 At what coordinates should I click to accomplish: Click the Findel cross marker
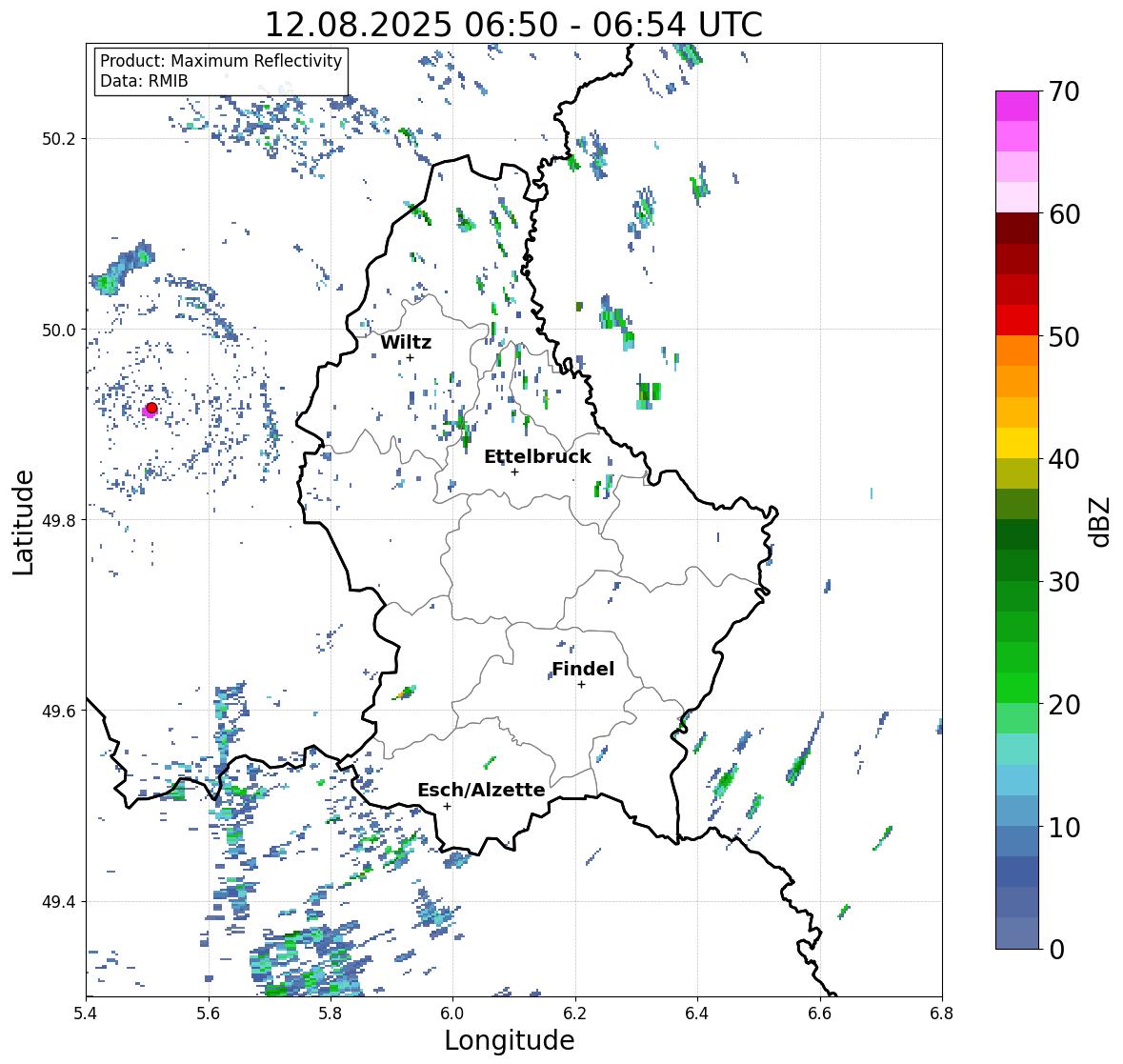[582, 685]
